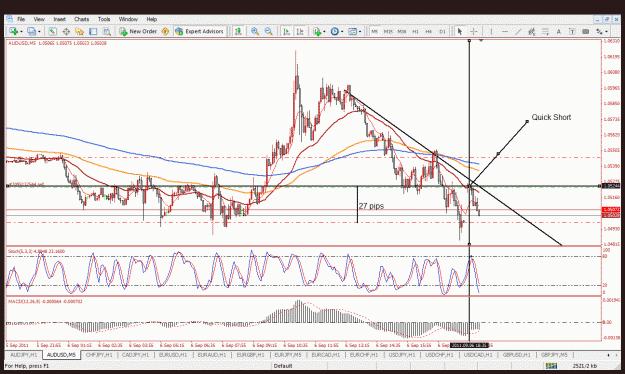Image resolution: width=625 pixels, height=374 pixels.
Task: Switch to the EURUSD,H1 chart tab
Action: tap(173, 355)
